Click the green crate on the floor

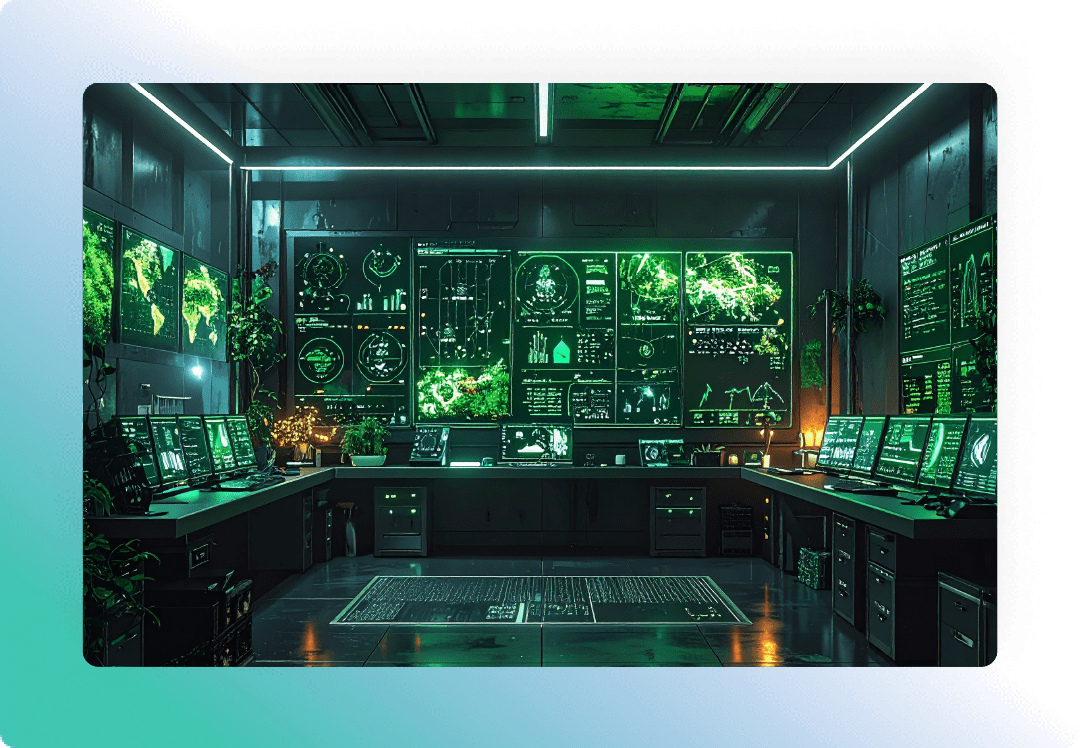[x=814, y=567]
